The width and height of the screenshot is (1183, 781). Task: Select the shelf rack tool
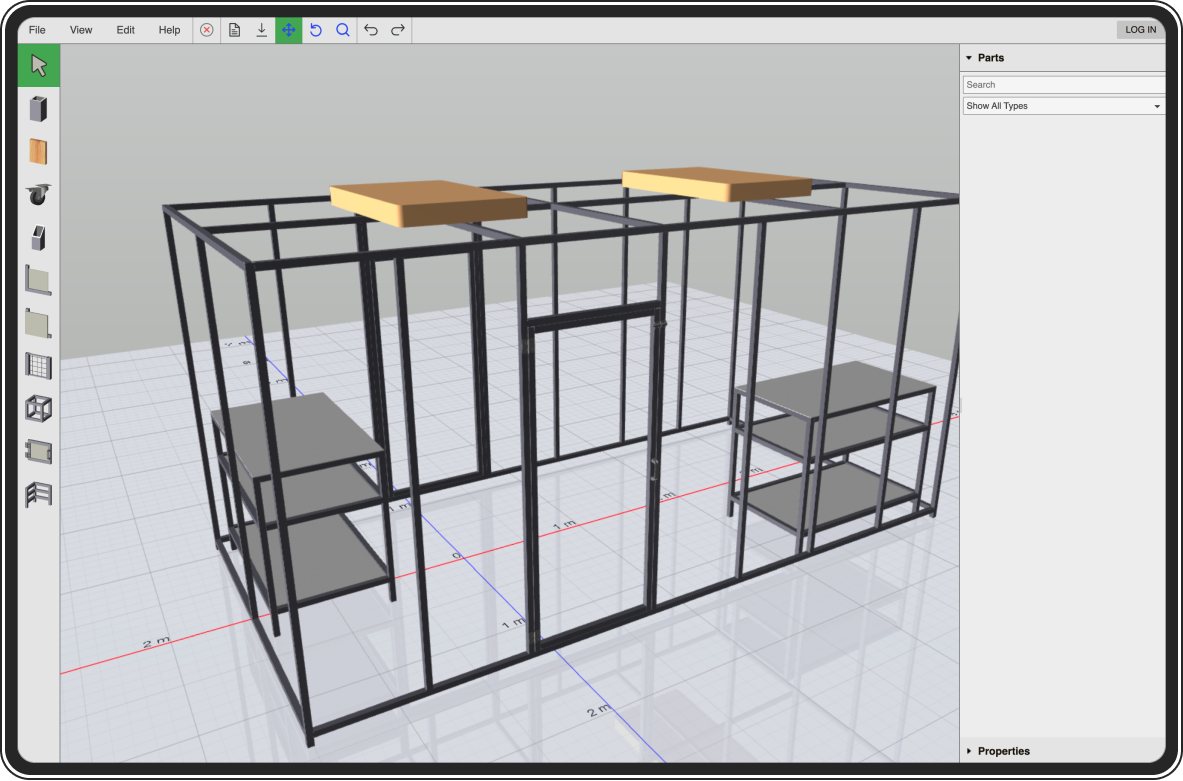coord(38,496)
